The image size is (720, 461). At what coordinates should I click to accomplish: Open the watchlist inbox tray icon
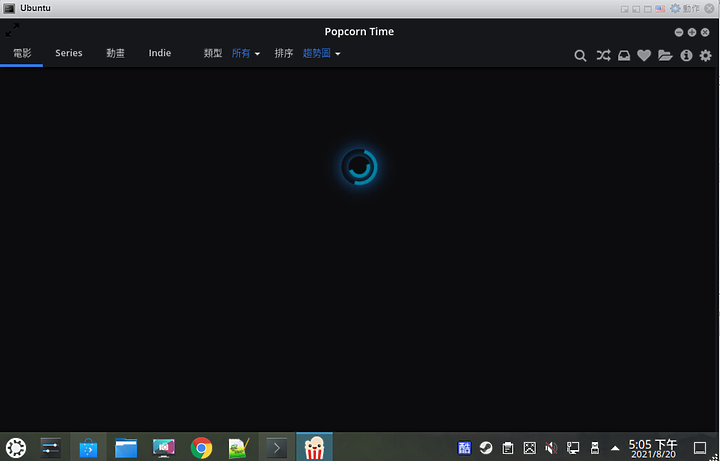tap(624, 56)
